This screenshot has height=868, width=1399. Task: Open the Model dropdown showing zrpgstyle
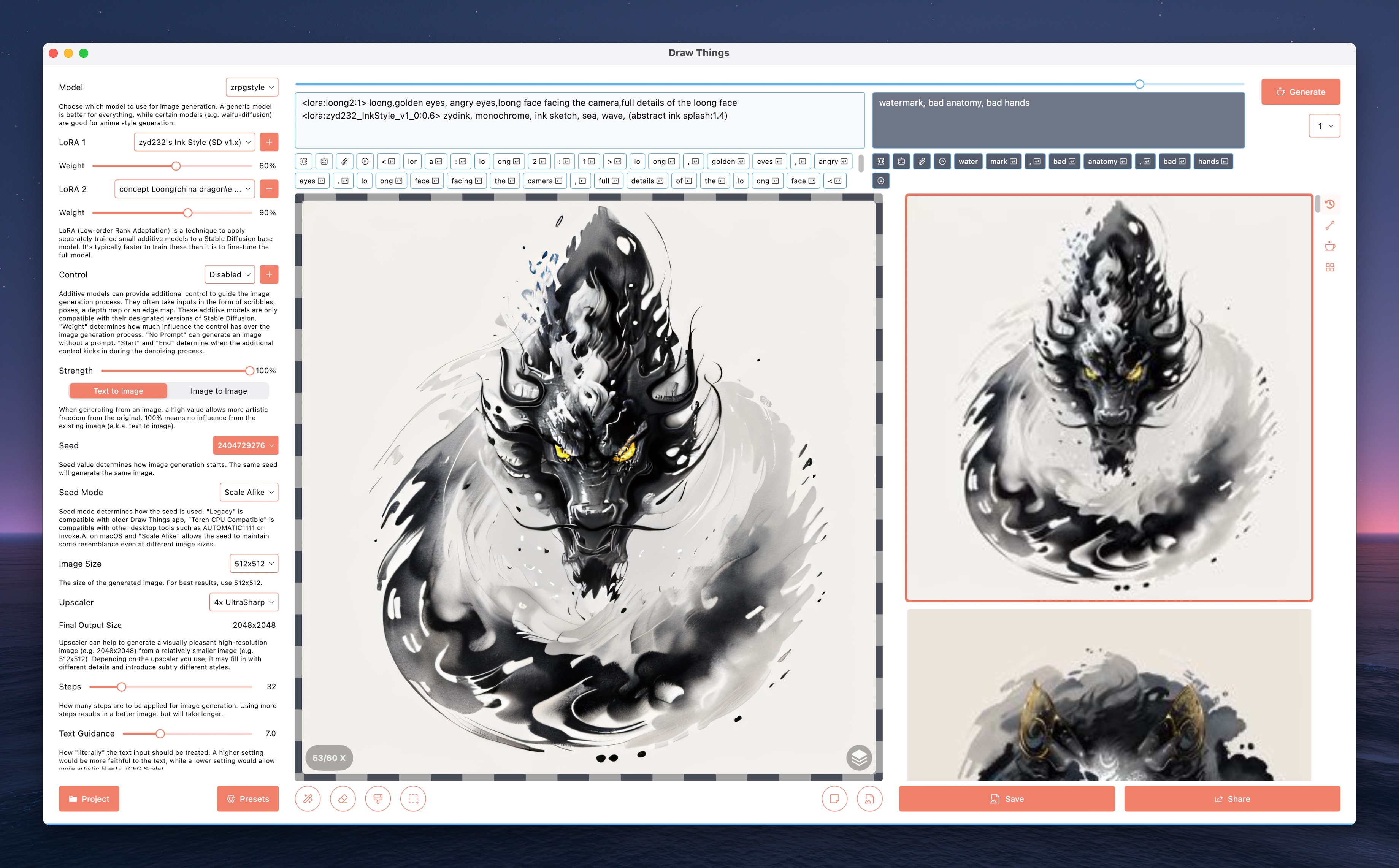coord(252,87)
